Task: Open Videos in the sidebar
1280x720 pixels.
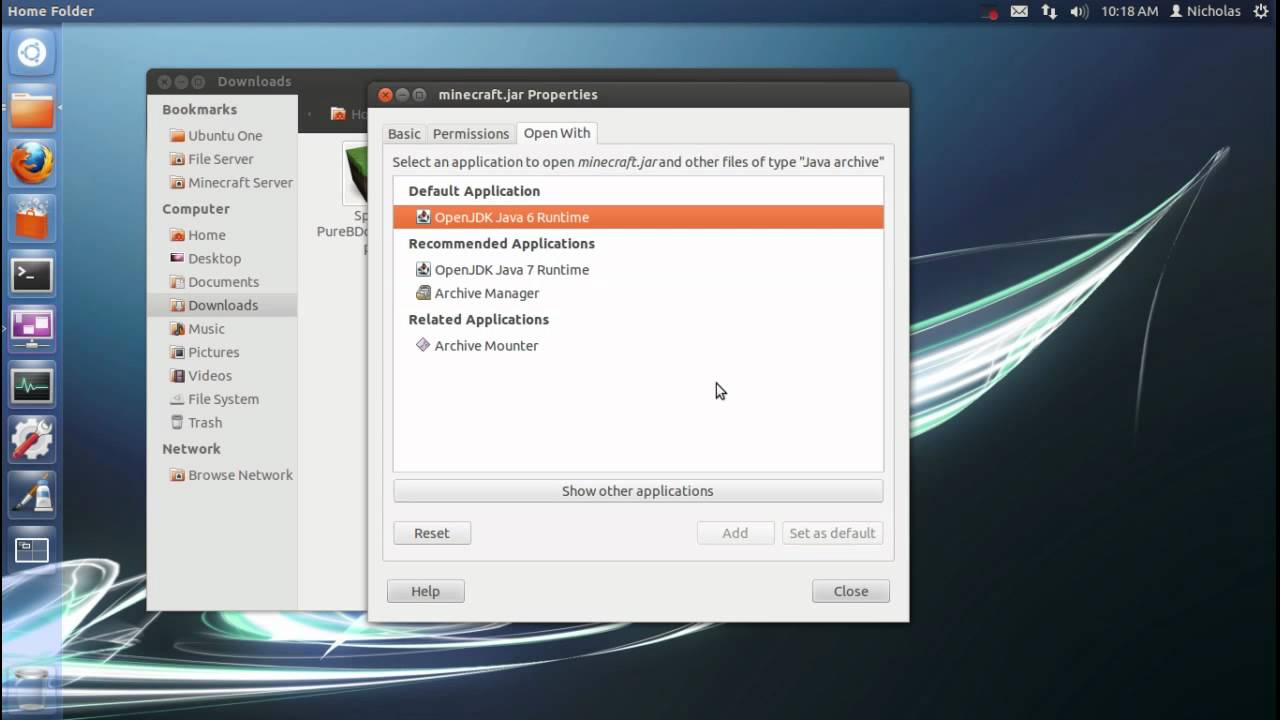Action: click(x=222, y=375)
